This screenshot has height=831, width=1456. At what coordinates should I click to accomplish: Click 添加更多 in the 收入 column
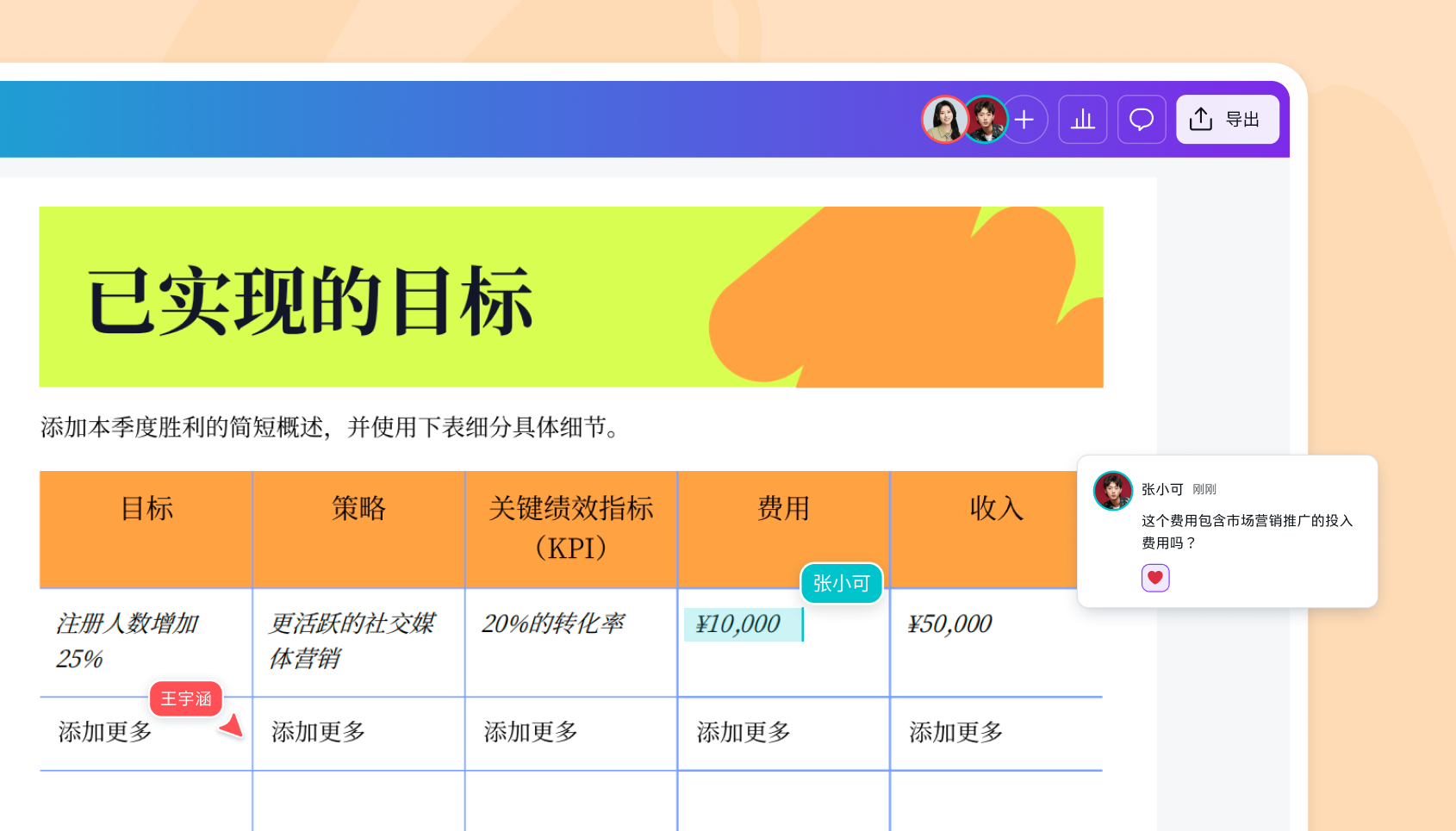956,732
